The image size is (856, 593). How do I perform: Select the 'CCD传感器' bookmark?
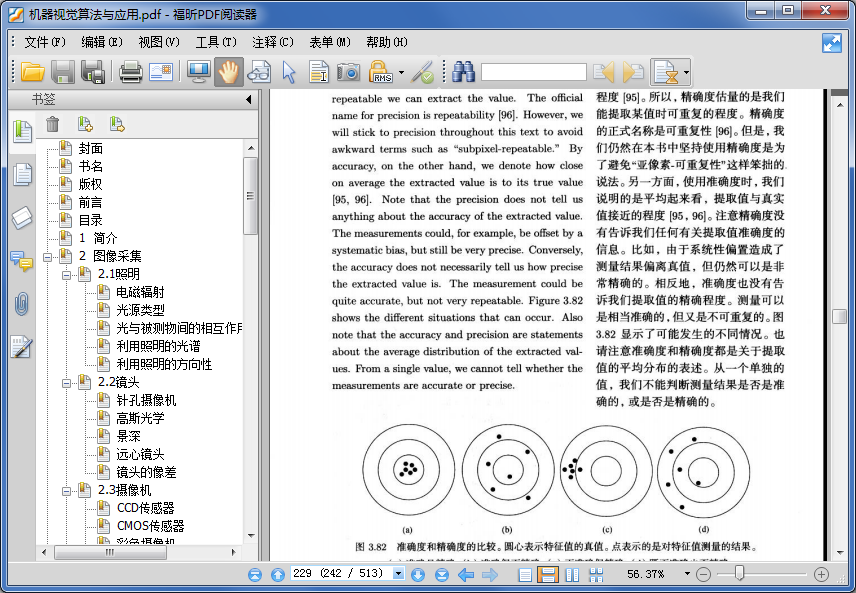click(x=145, y=508)
